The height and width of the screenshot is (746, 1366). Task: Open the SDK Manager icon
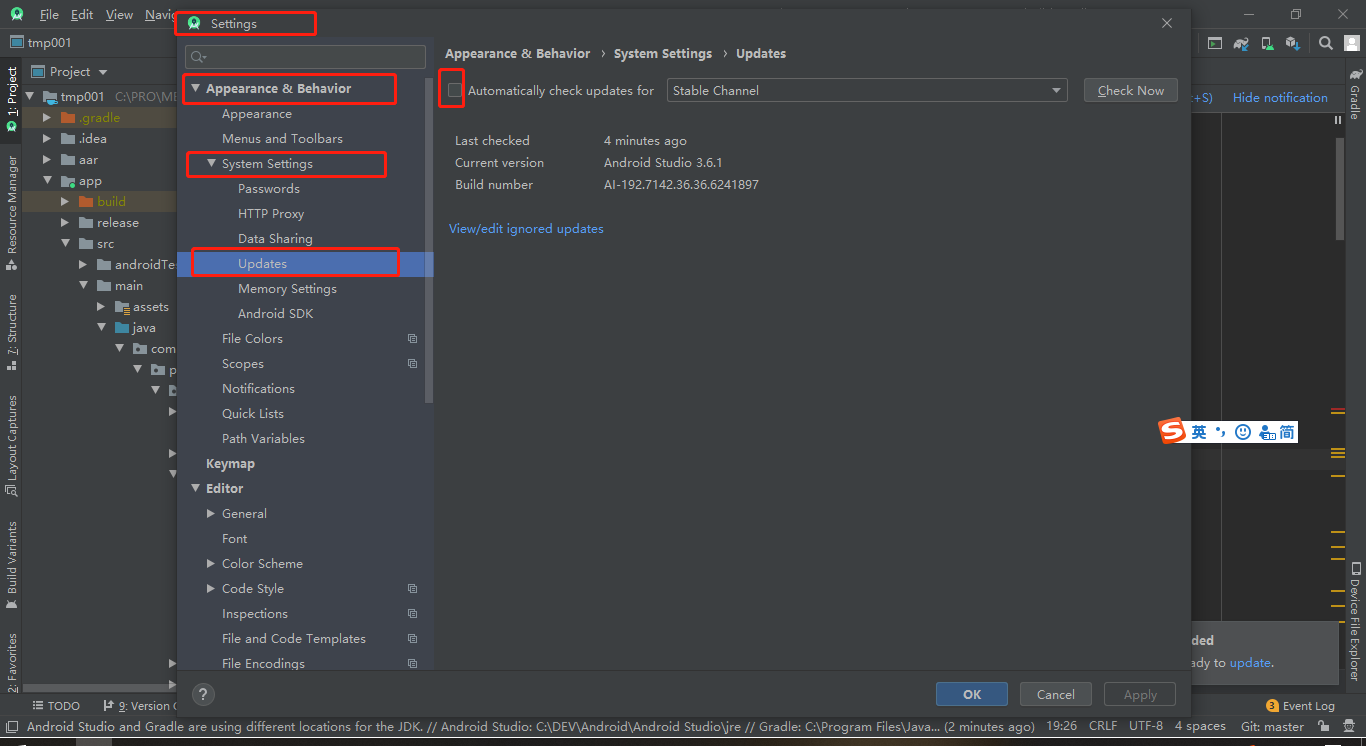1293,43
